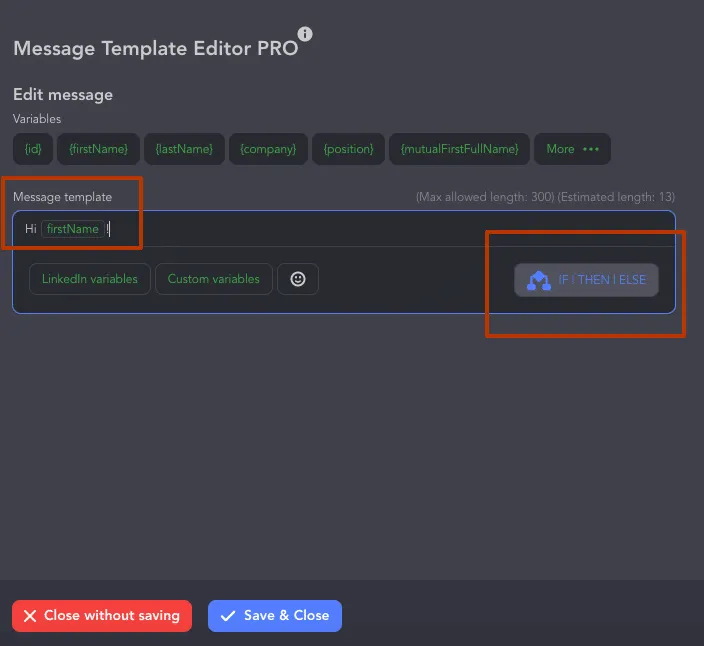The width and height of the screenshot is (704, 646).
Task: Insert the {position} variable
Action: 348,149
